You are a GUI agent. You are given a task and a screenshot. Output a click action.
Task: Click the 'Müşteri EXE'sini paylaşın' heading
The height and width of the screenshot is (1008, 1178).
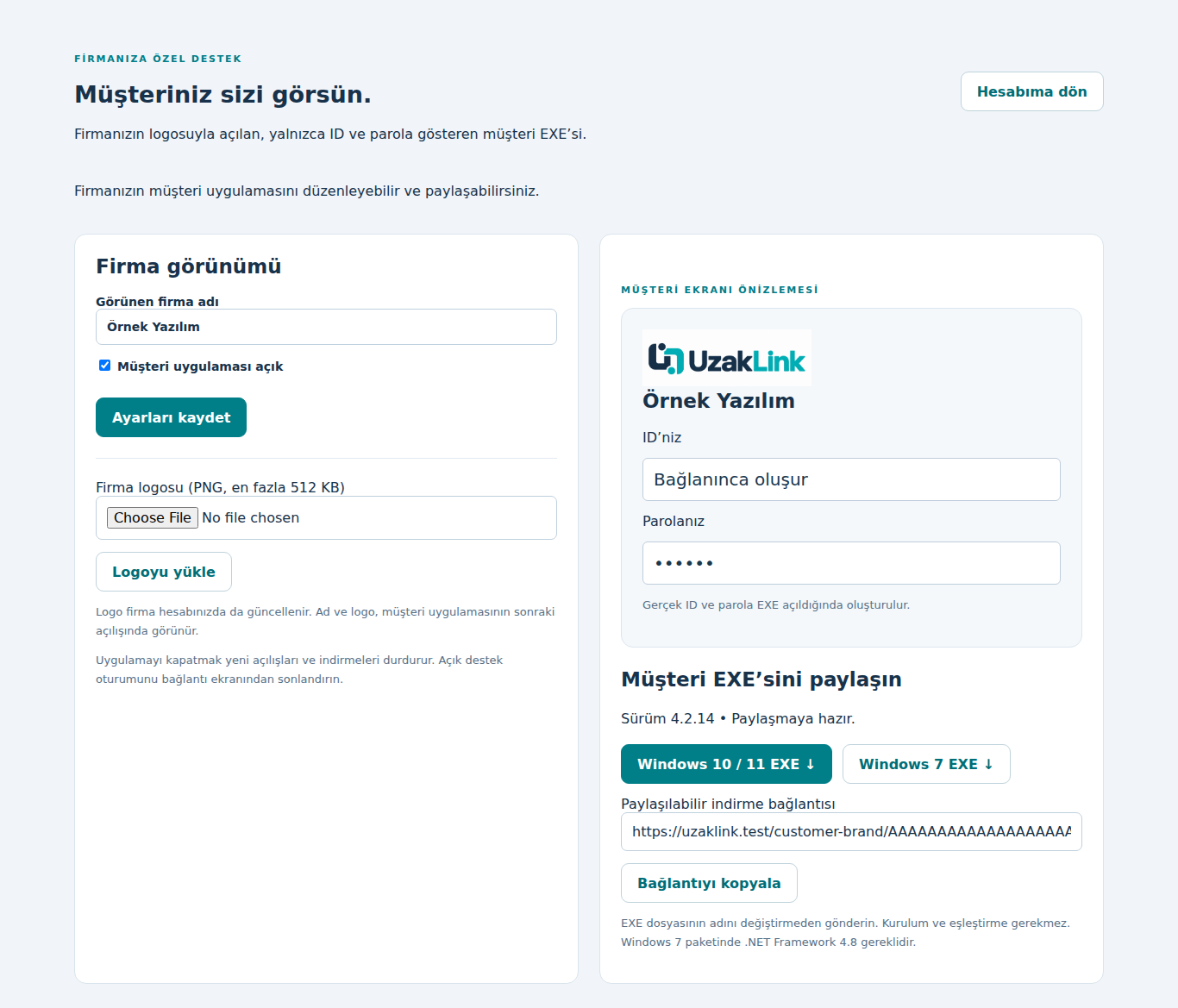click(761, 679)
